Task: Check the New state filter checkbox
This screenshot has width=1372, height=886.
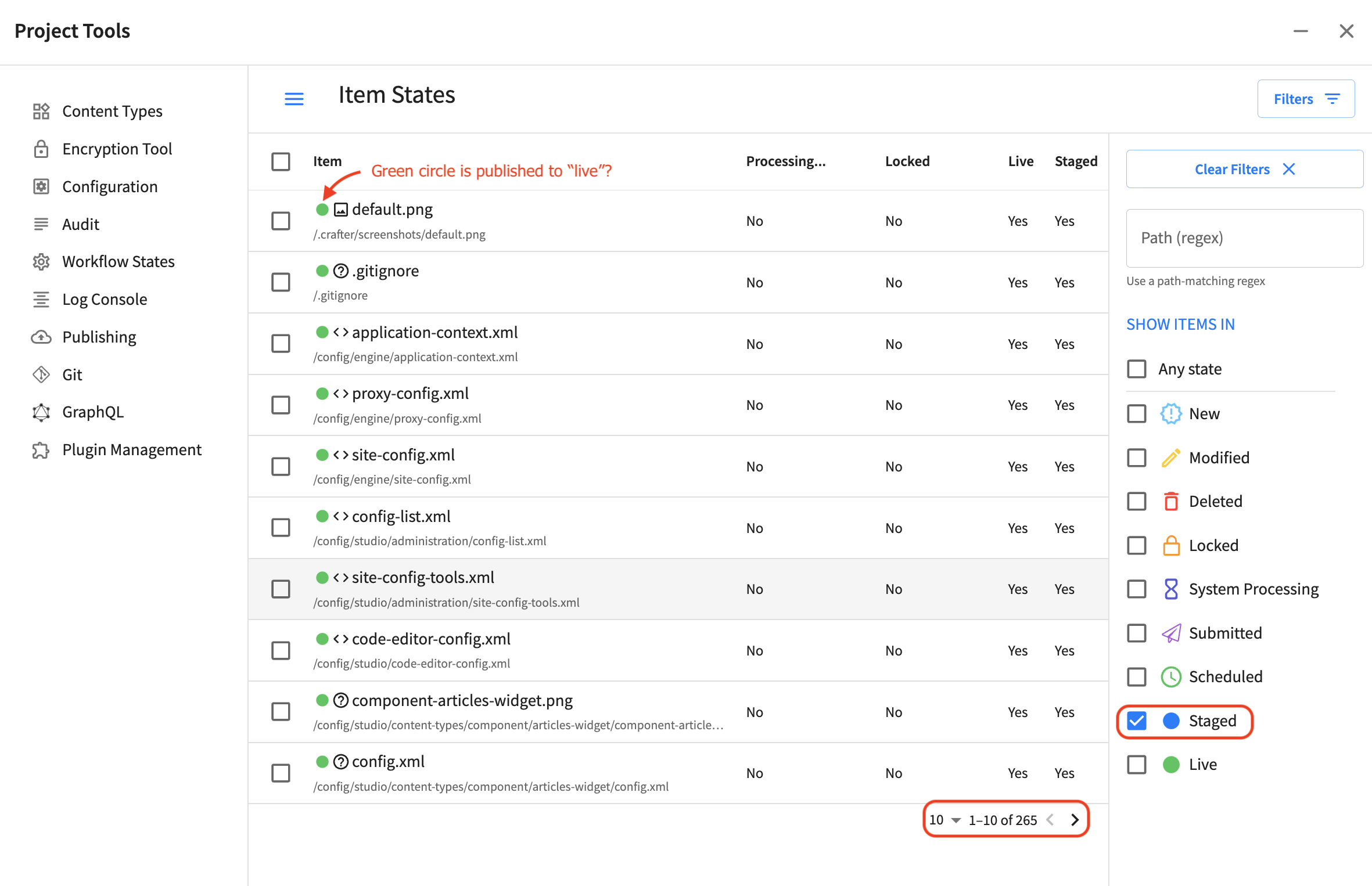Action: tap(1137, 414)
